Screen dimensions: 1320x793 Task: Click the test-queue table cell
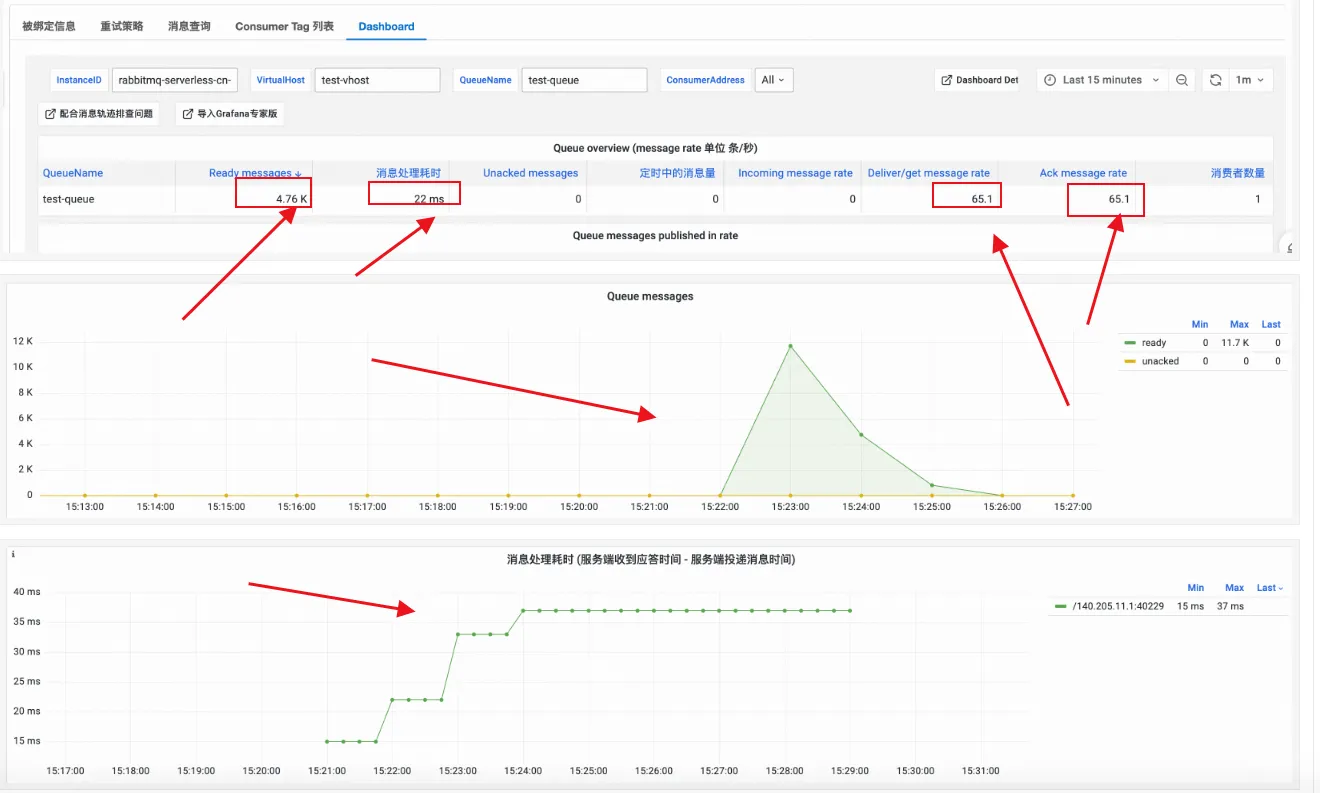click(x=69, y=199)
